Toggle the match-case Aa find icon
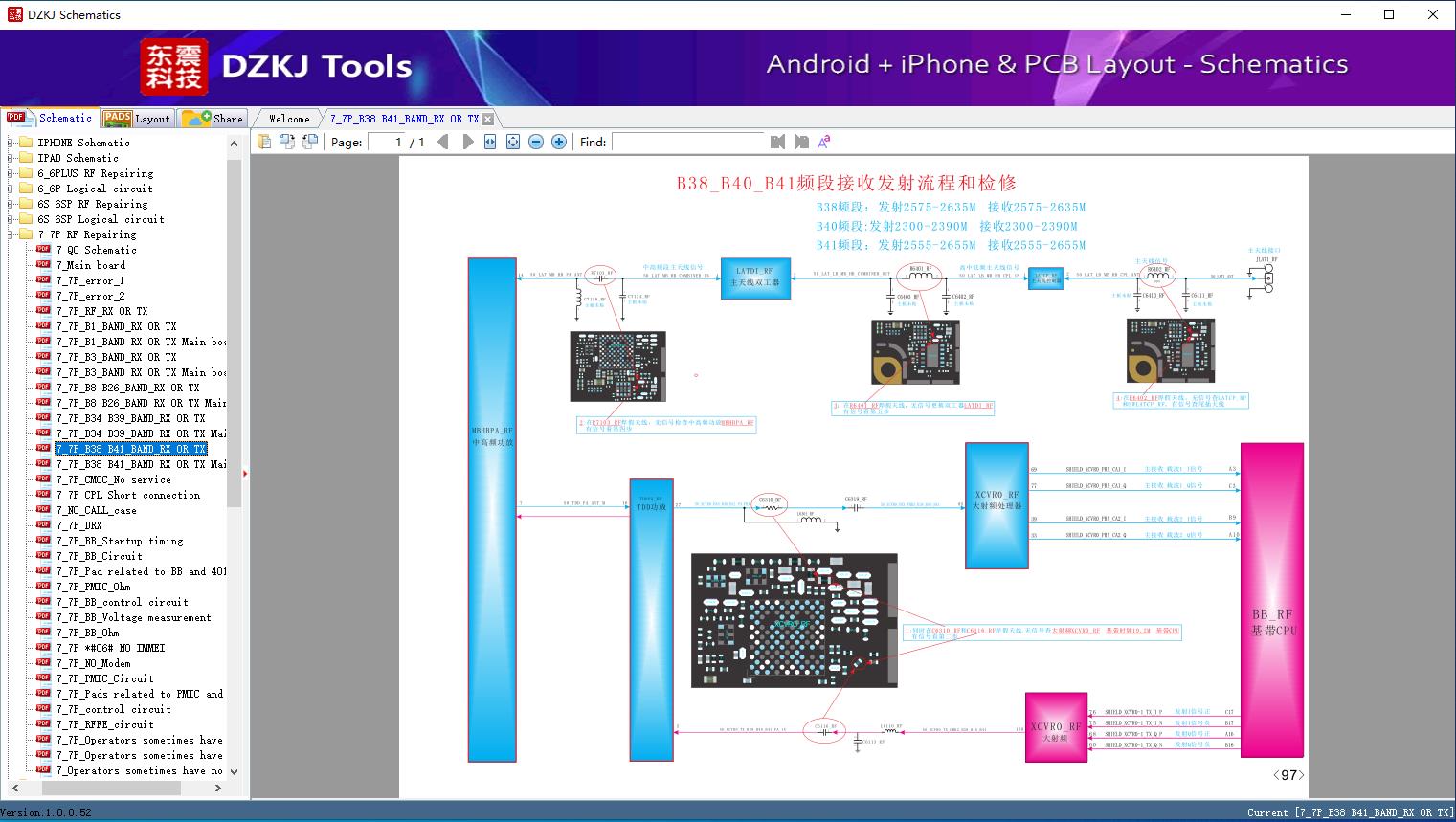This screenshot has width=1456, height=822. pyautogui.click(x=823, y=142)
